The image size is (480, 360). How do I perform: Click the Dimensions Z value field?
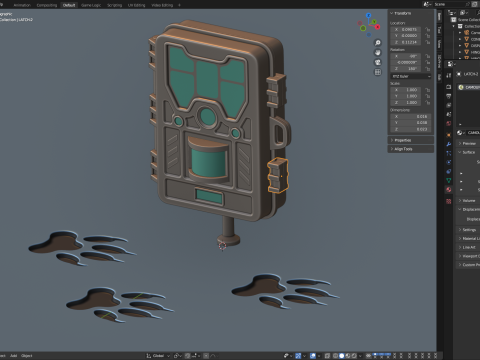[x=411, y=129]
